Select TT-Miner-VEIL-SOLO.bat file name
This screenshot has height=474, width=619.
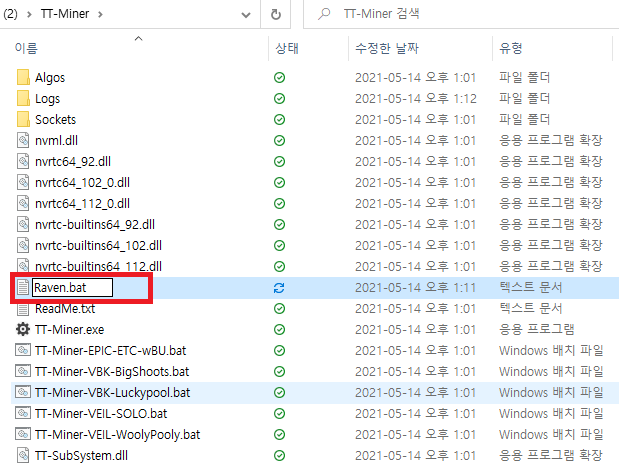pyautogui.click(x=101, y=413)
